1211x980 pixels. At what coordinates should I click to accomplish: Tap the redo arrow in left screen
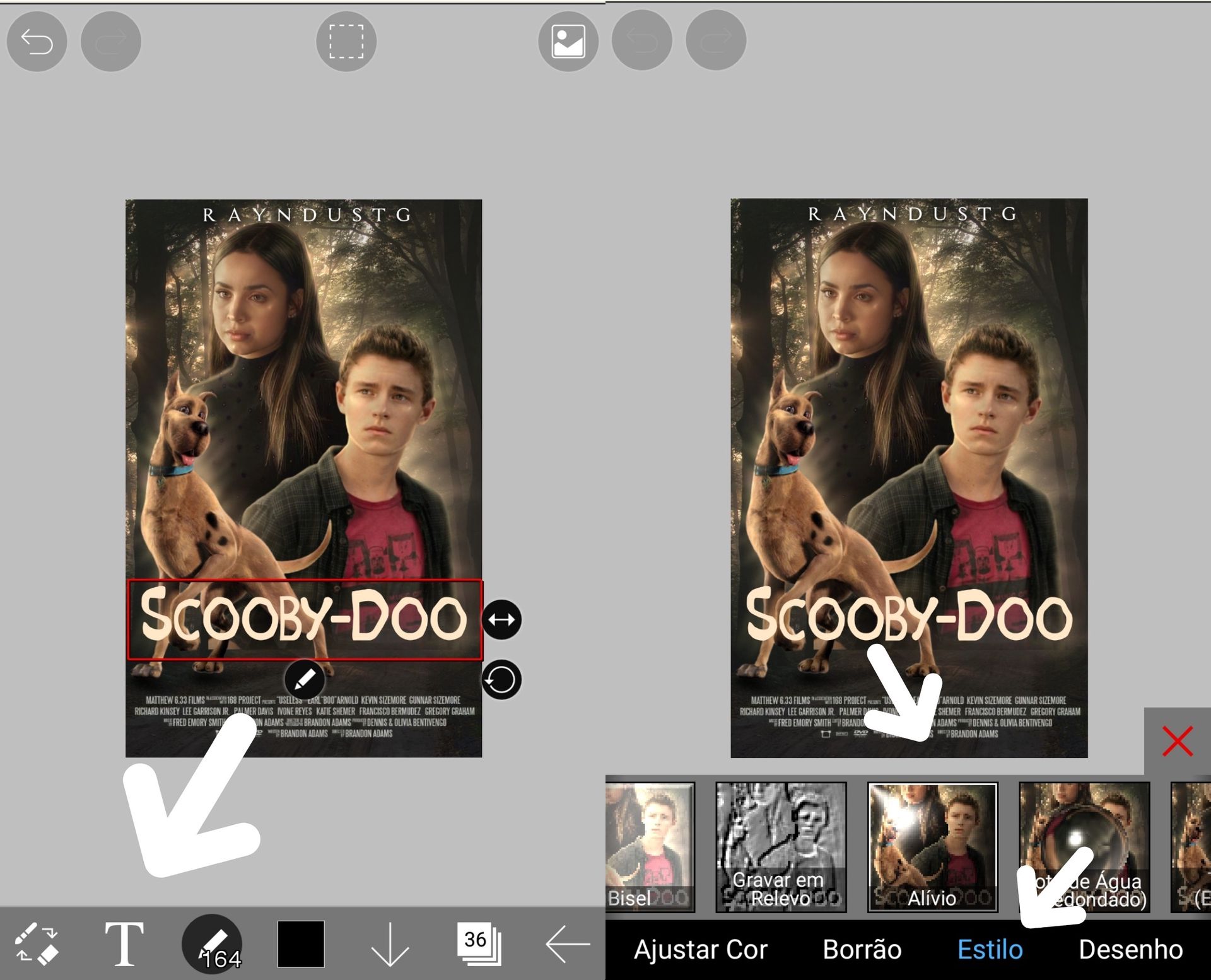coord(111,42)
